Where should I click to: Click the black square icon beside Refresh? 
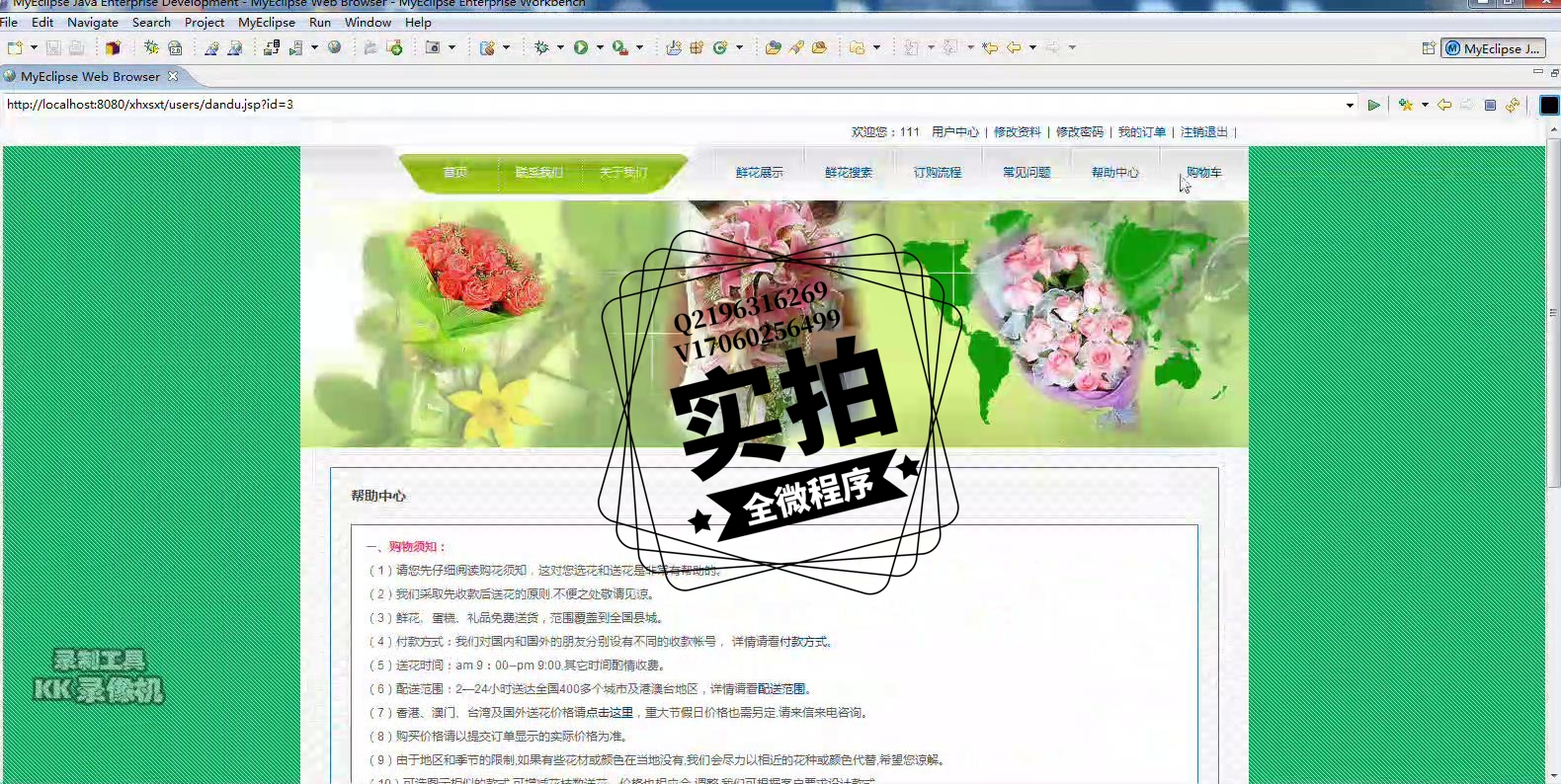click(1549, 105)
